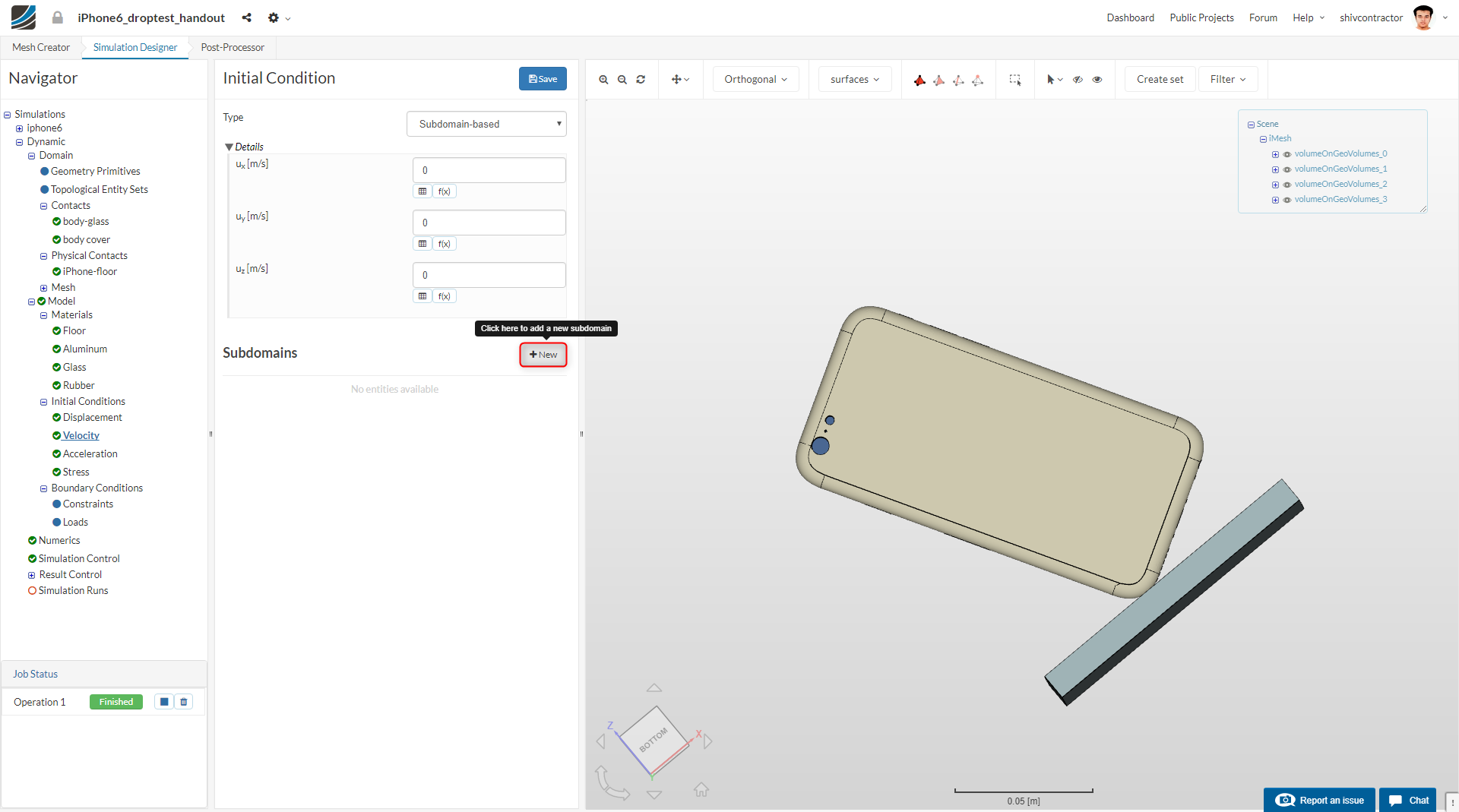Viewport: 1459px width, 812px height.
Task: Click the solid red surface render icon
Action: [919, 80]
